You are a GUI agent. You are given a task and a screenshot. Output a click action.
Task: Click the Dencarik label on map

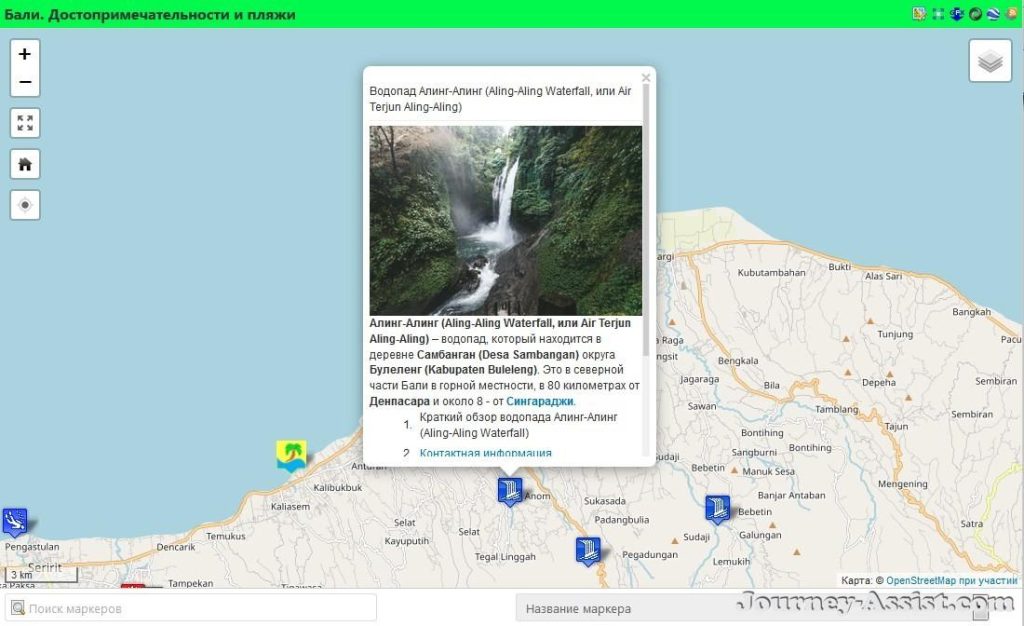176,547
